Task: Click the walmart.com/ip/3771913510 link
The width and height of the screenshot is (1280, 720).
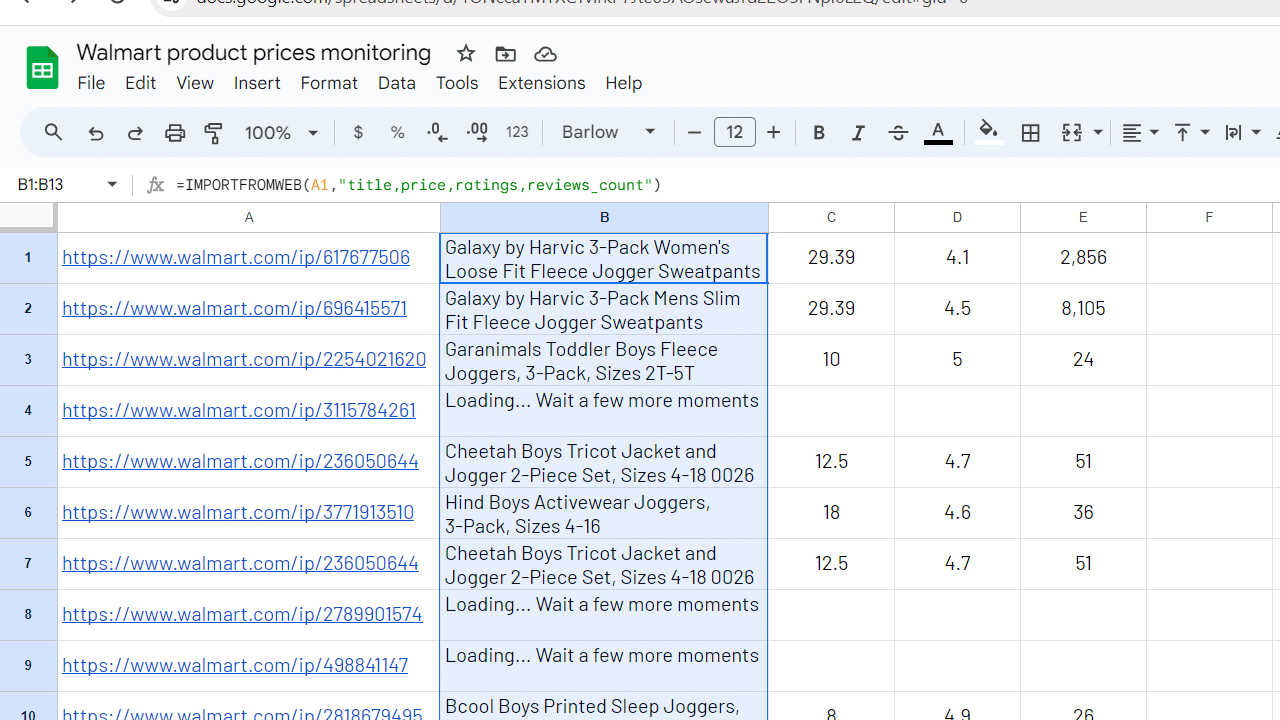Action: (238, 512)
